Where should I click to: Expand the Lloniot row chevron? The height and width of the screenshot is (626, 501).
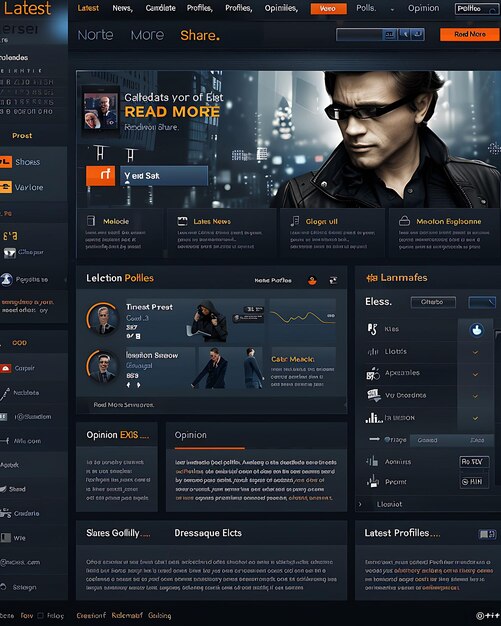click(360, 504)
